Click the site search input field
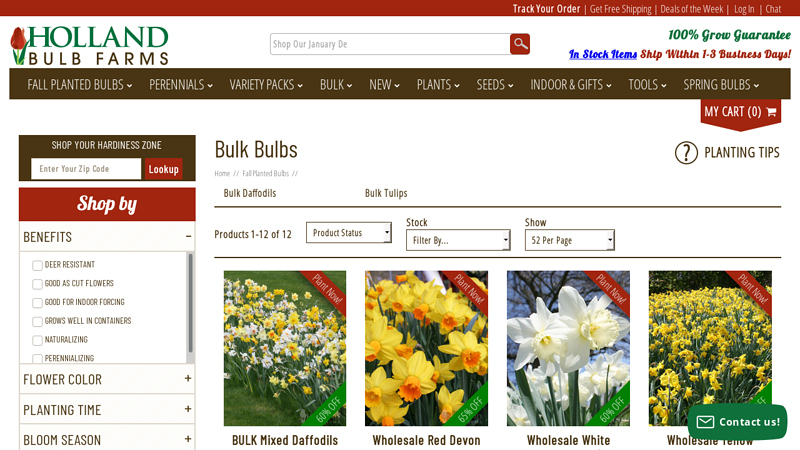This screenshot has width=800, height=450. [x=390, y=44]
